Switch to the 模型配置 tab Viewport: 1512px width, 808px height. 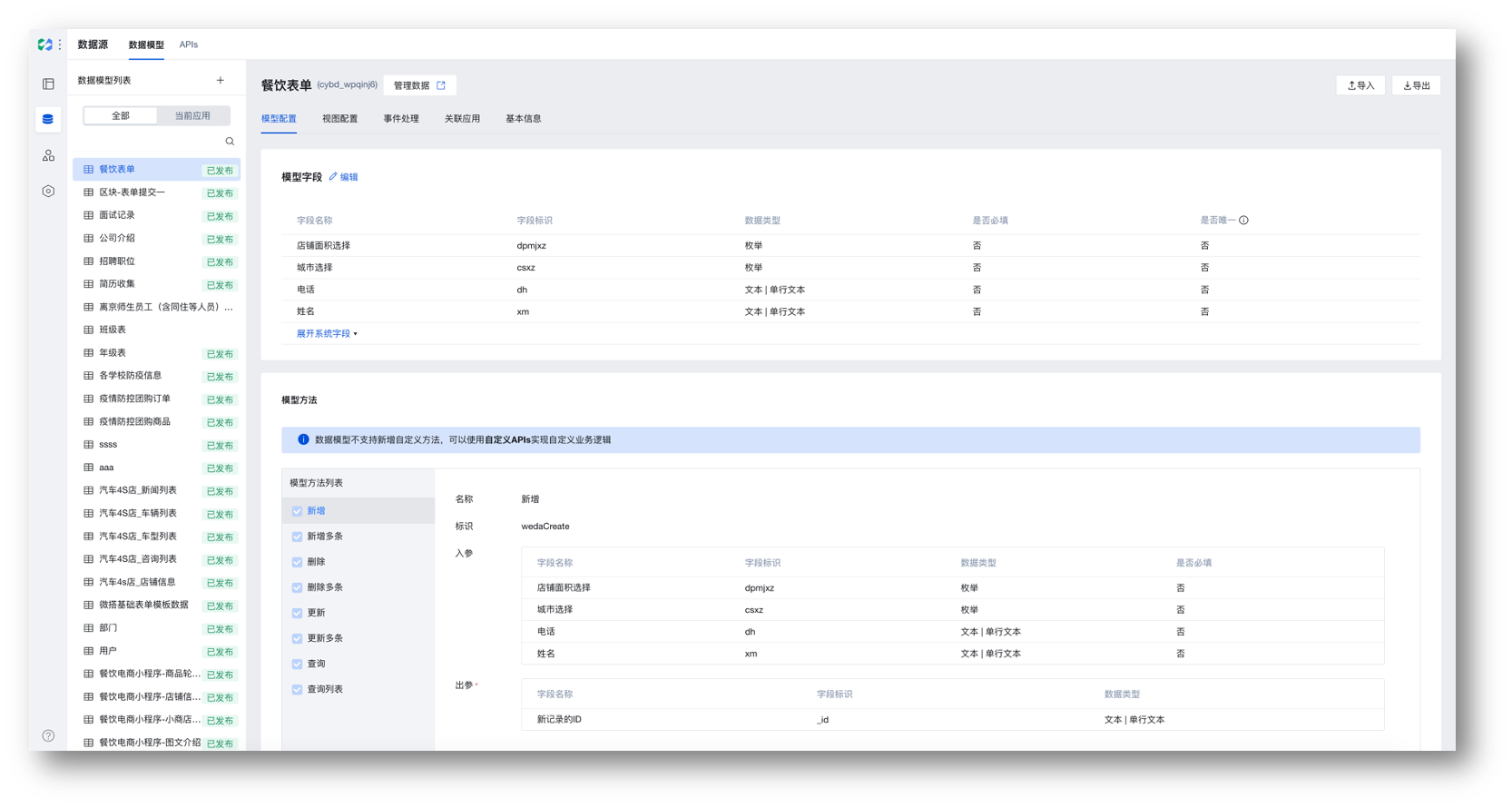pos(279,119)
